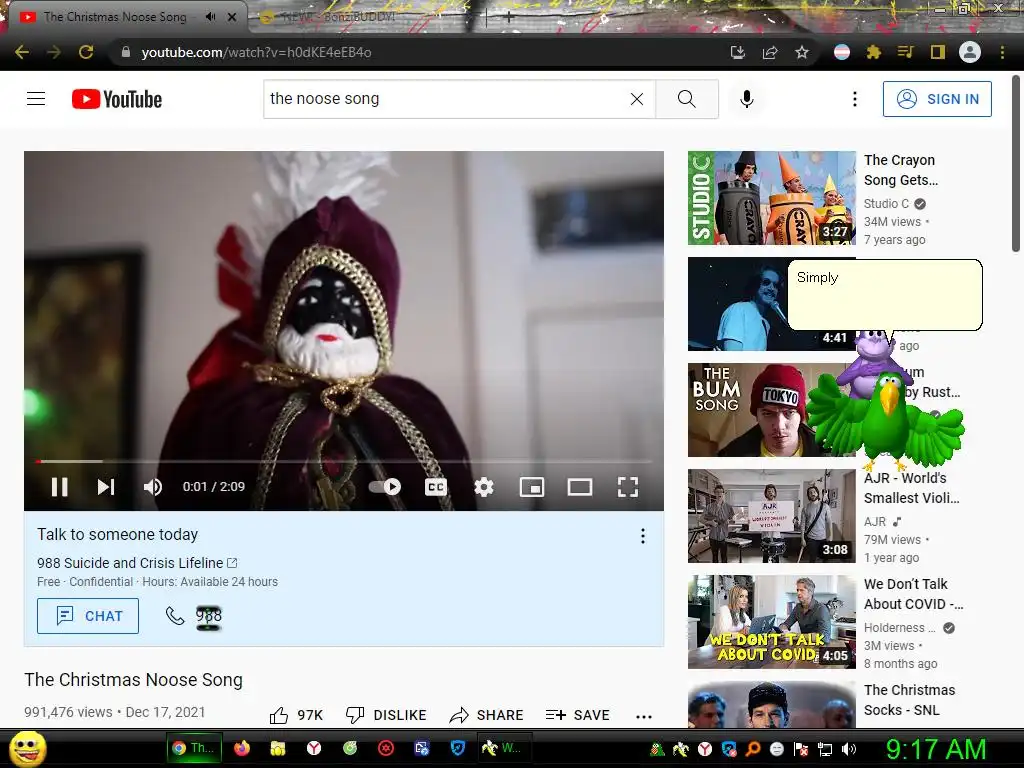Share this page icon in address bar
The height and width of the screenshot is (768, 1024).
tap(770, 52)
